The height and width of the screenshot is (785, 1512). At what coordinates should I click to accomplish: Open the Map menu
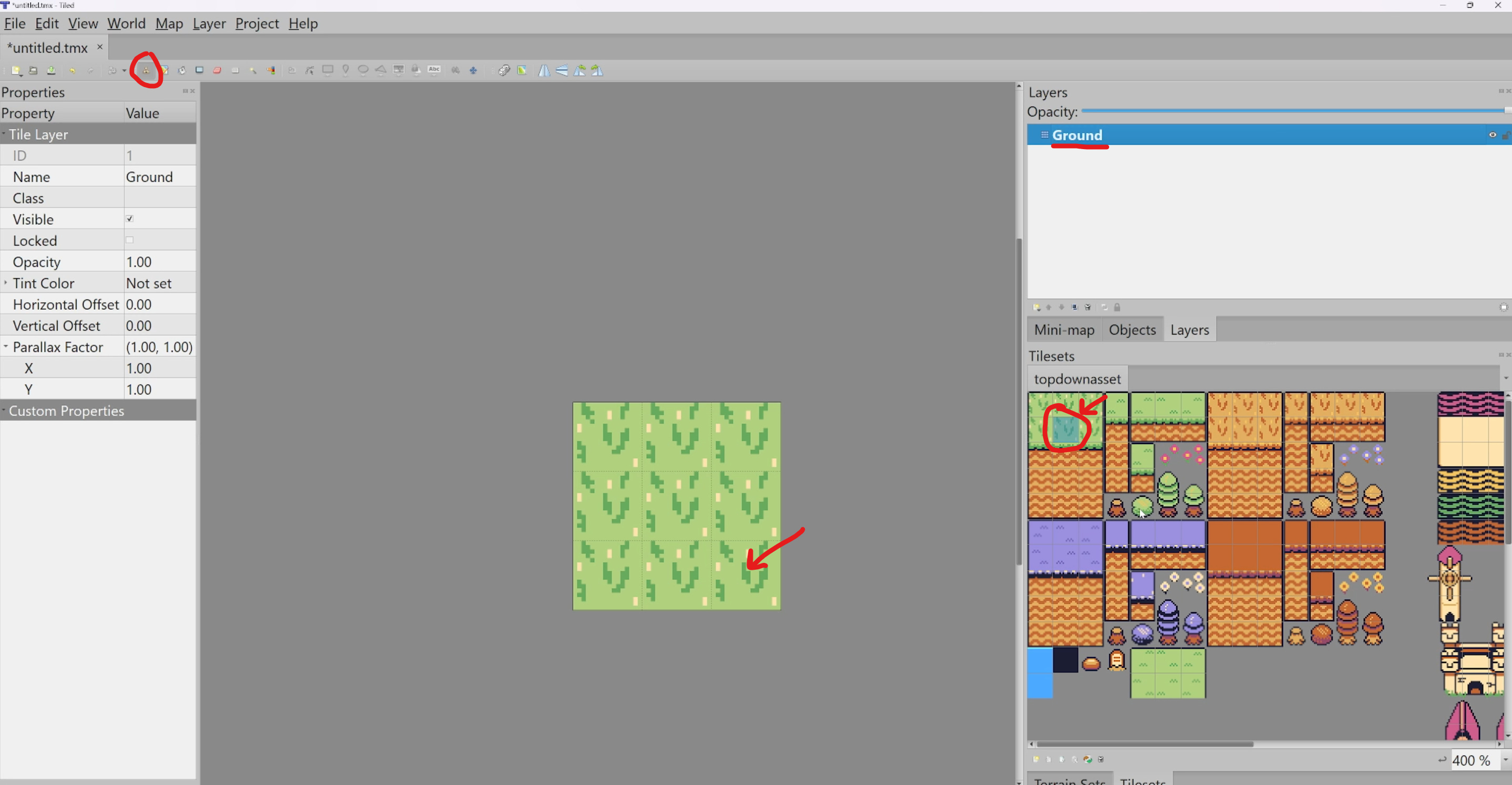click(x=169, y=24)
